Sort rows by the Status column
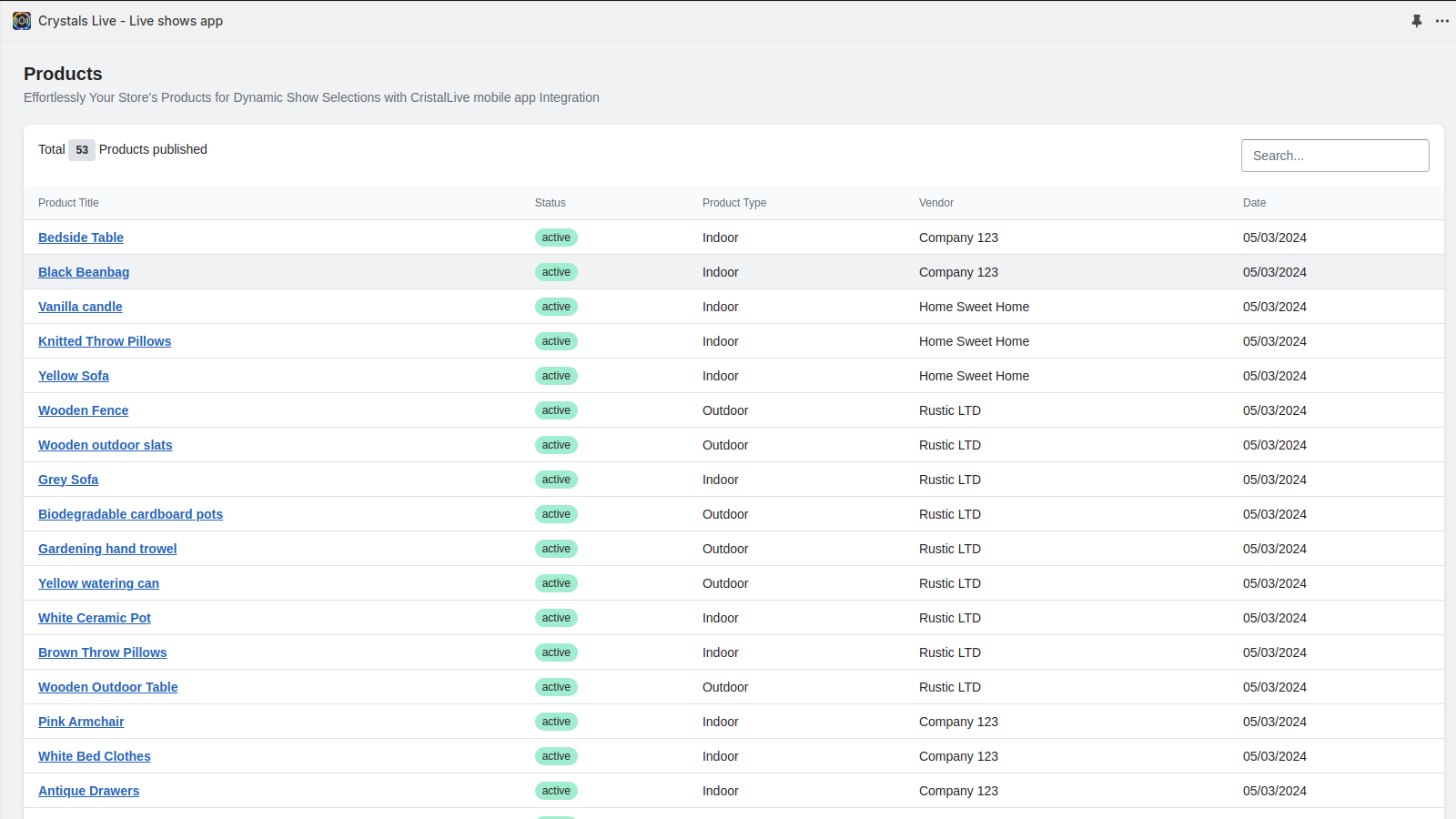1456x819 pixels. (x=550, y=202)
